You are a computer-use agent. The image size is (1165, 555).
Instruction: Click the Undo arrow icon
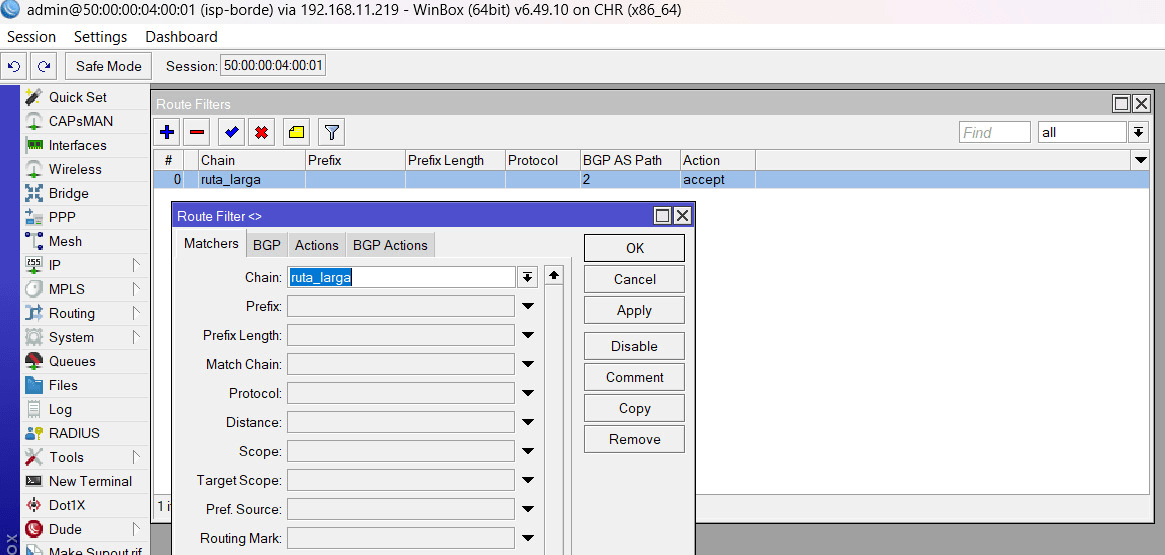point(13,66)
